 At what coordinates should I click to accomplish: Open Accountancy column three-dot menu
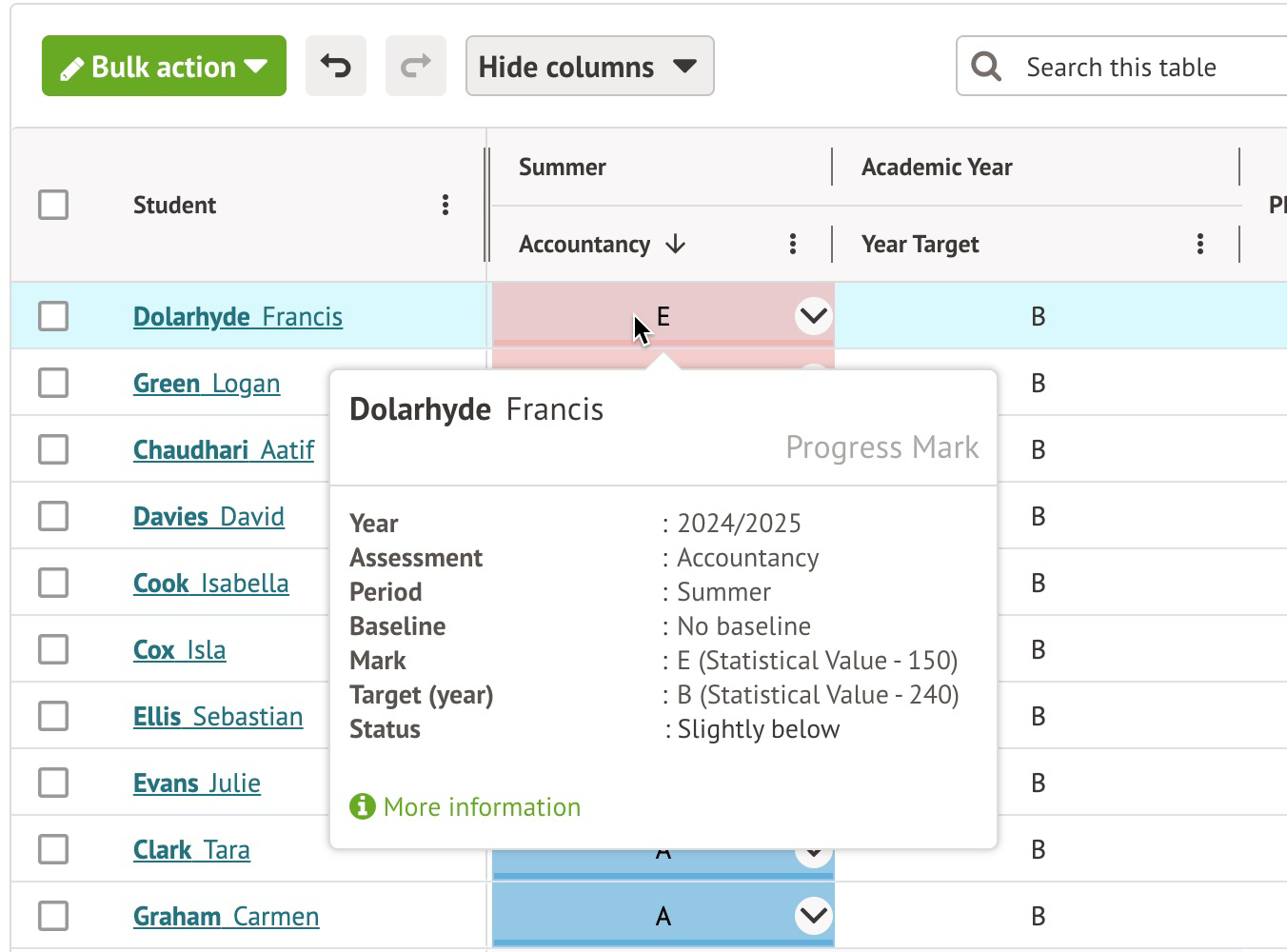pos(792,244)
